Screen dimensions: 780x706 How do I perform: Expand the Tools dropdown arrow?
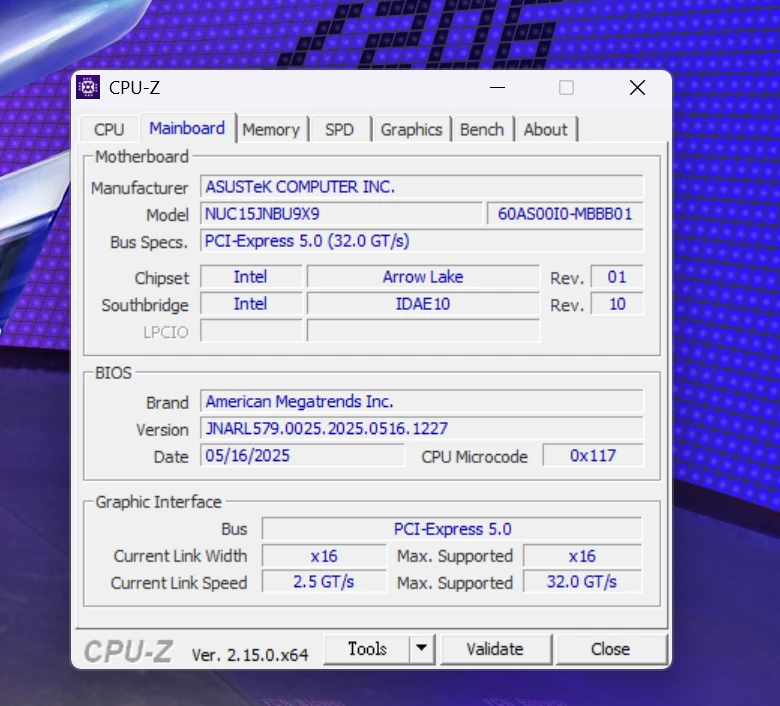pos(421,649)
